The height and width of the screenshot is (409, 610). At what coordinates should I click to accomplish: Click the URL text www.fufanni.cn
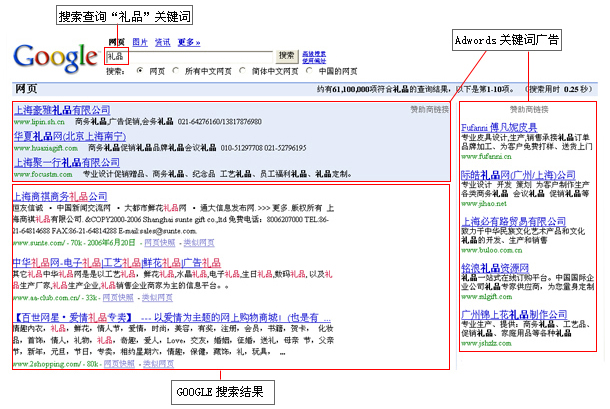486,156
